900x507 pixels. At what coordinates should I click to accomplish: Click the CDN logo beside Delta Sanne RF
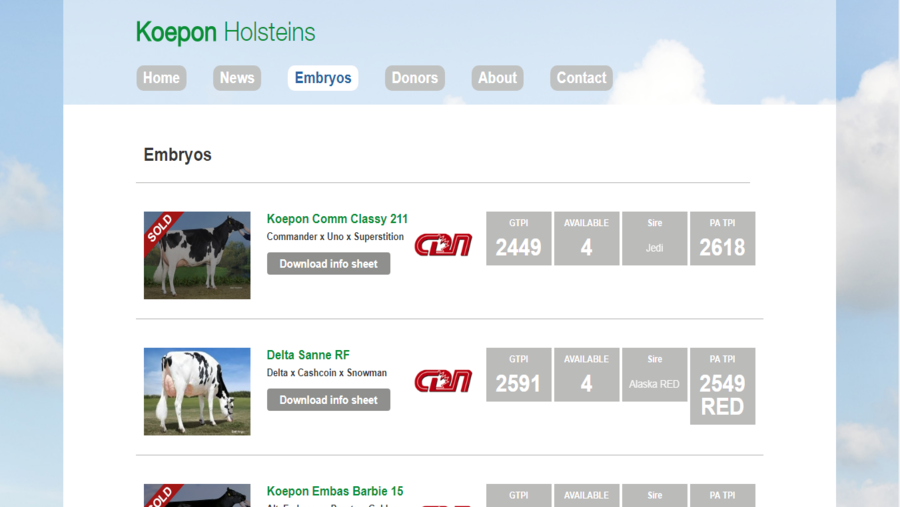tap(443, 381)
